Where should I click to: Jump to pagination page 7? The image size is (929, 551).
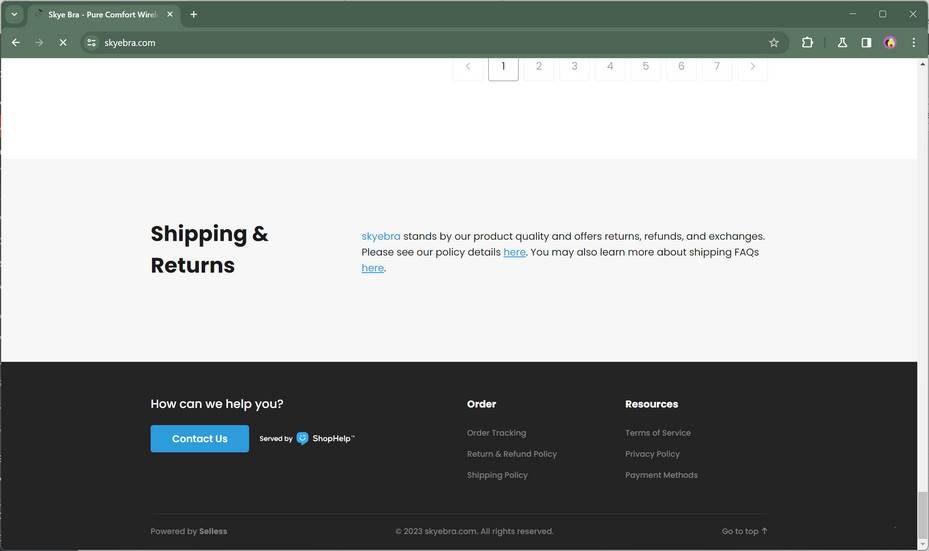716,67
